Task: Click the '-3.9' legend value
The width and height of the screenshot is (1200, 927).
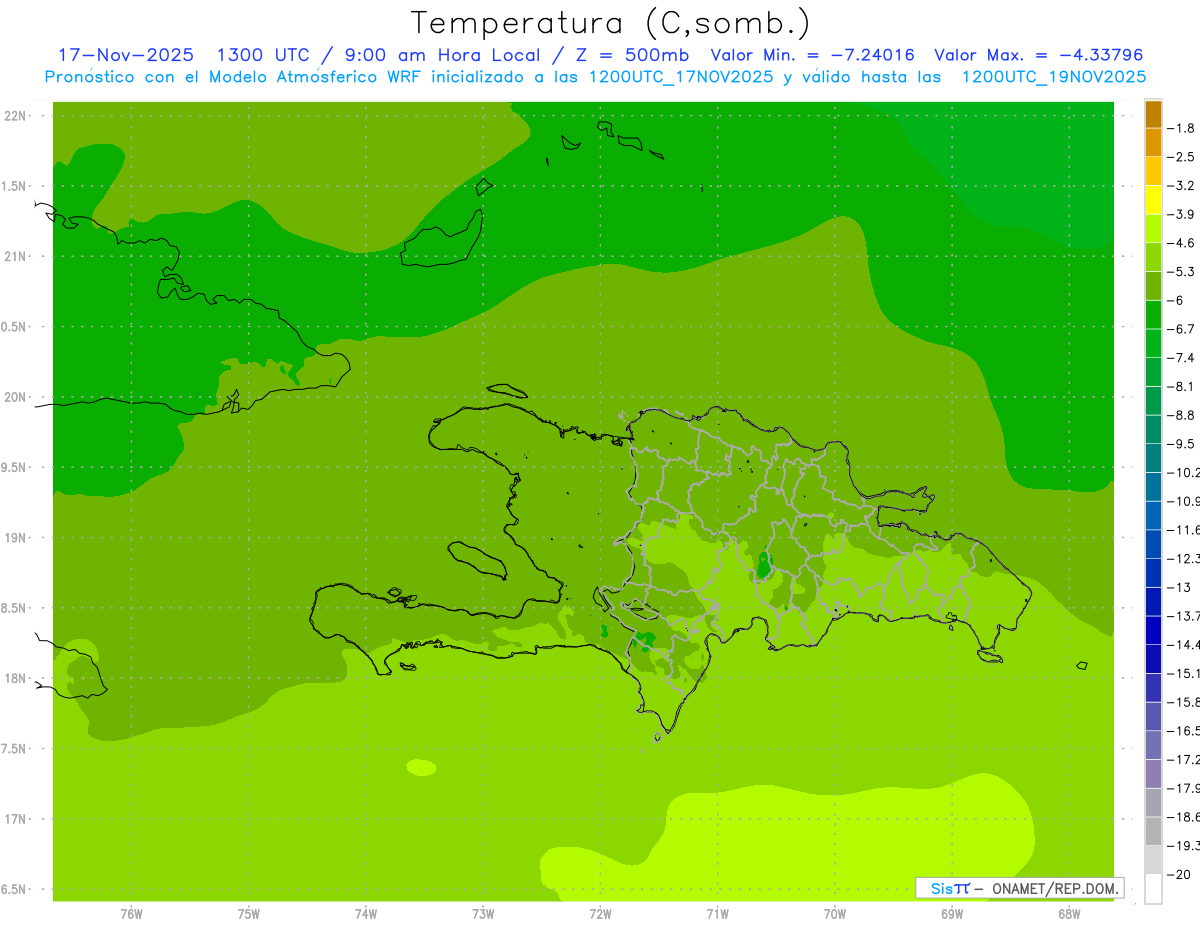Action: 1181,214
